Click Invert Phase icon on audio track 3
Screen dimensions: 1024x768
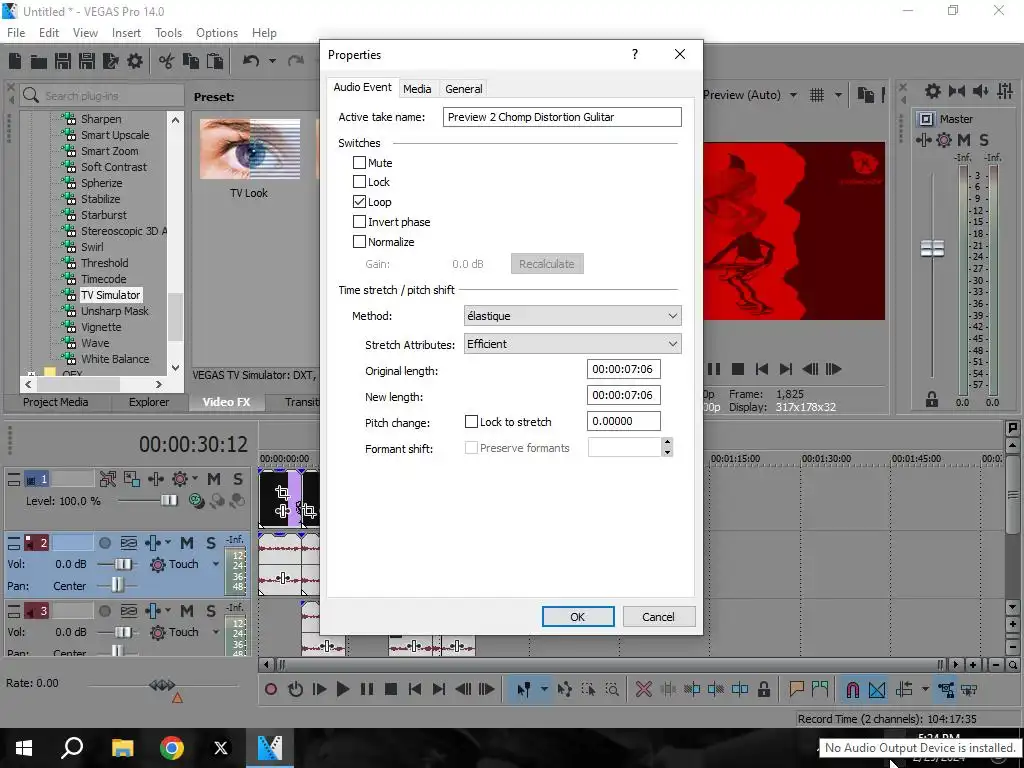pyautogui.click(x=129, y=611)
